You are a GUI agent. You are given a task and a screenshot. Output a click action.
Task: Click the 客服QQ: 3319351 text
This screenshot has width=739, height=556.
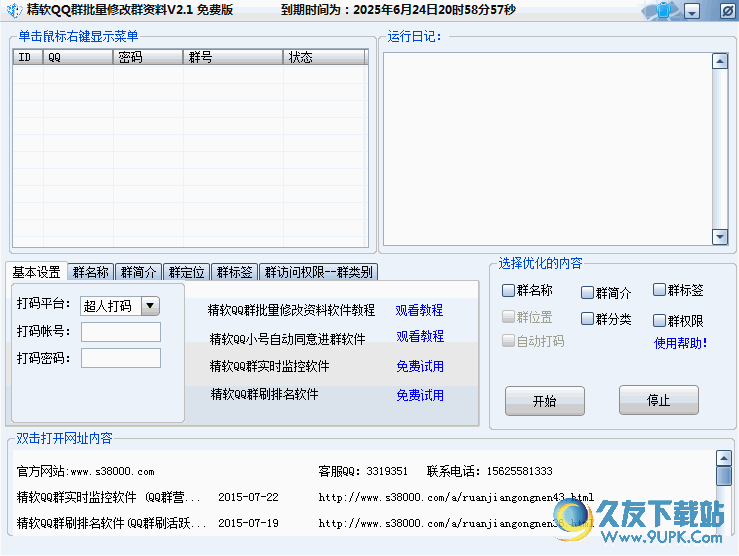363,471
